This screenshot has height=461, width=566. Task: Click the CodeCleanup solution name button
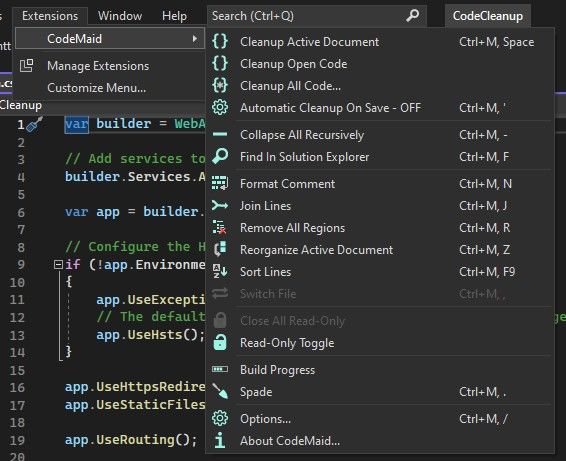coord(488,16)
